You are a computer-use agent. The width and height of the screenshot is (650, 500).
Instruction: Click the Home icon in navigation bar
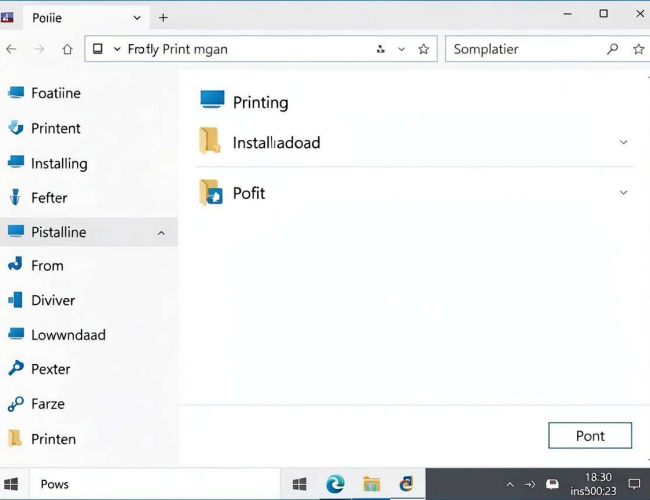(x=67, y=49)
